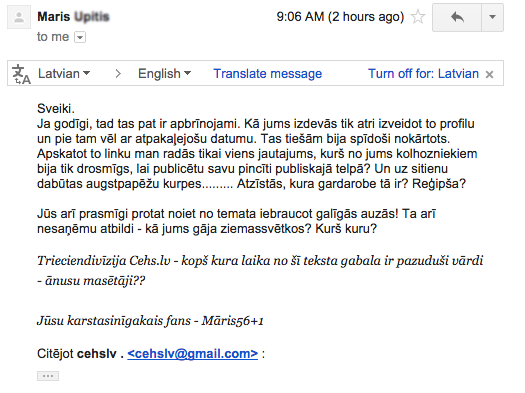Expand recipient details arrow next to "to me"
The height and width of the screenshot is (393, 525).
tap(80, 37)
